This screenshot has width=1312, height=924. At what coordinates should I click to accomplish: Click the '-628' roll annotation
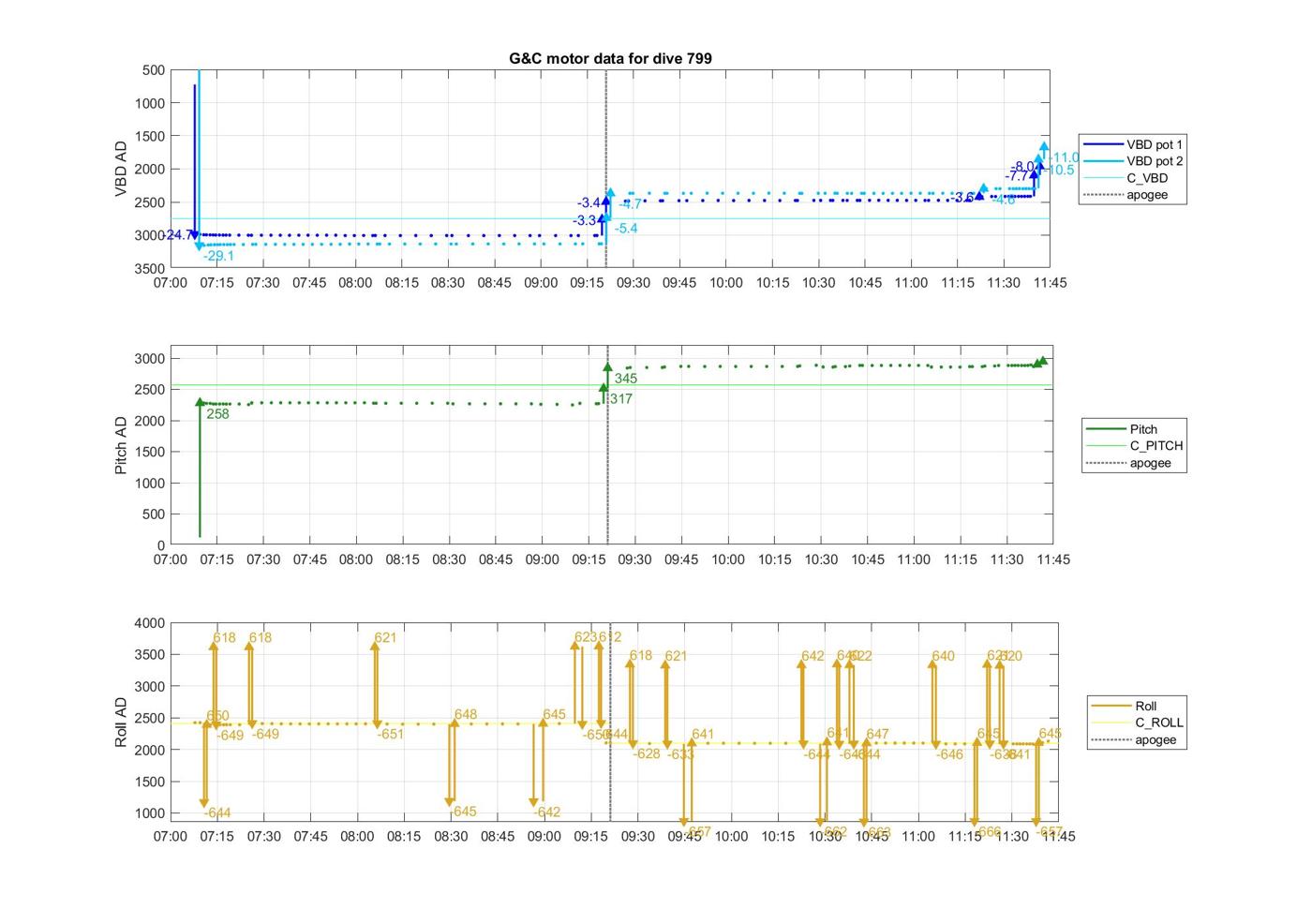click(647, 753)
